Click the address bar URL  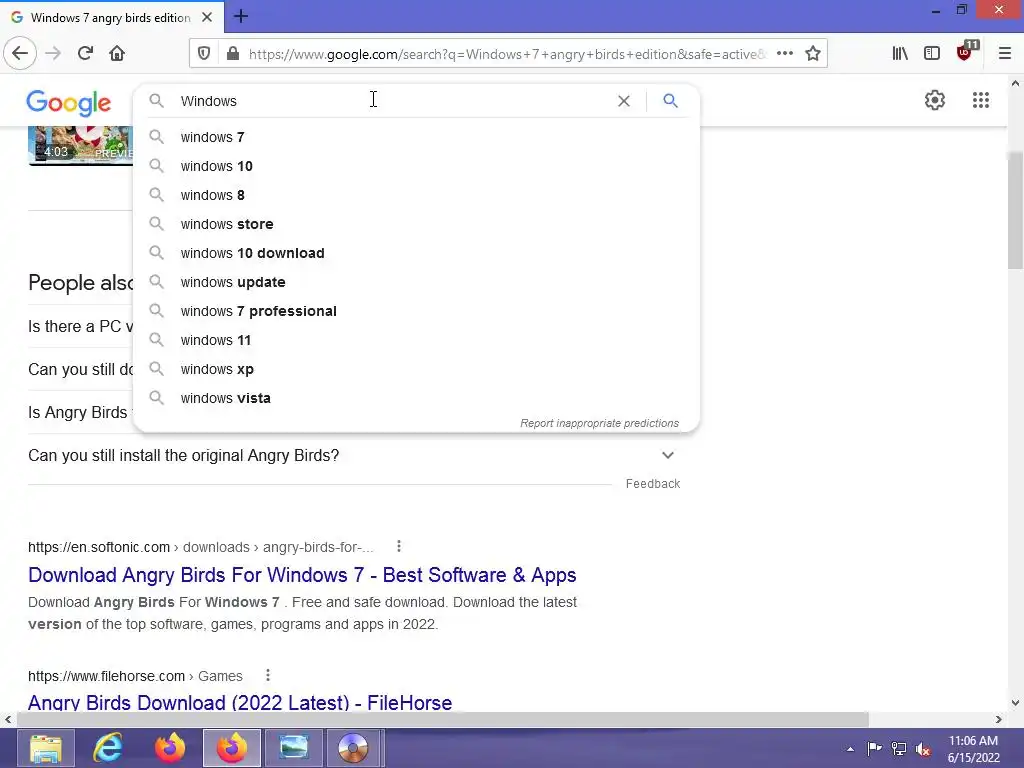point(506,54)
